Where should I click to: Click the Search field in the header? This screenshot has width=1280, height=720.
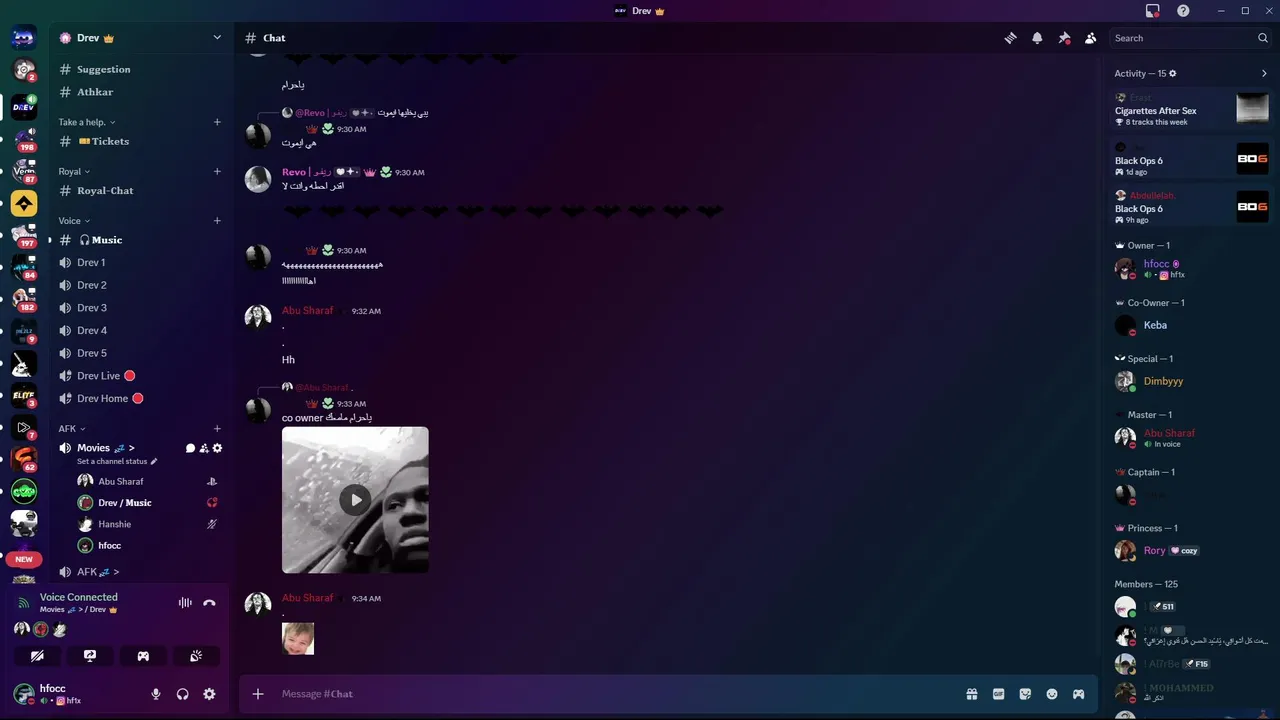point(1190,38)
